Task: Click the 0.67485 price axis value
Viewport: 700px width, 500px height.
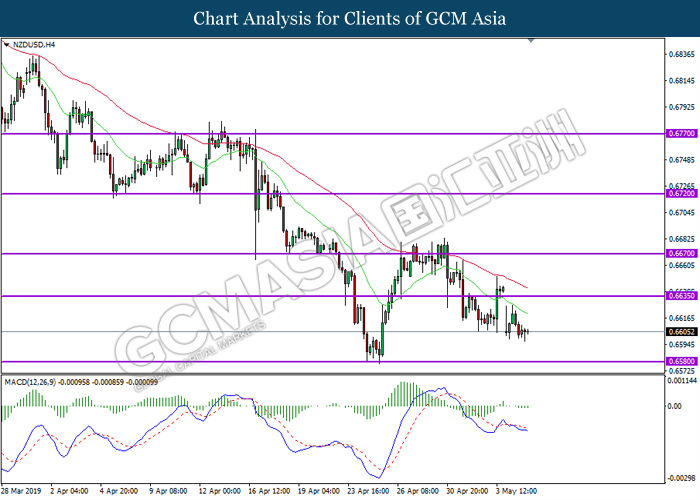Action: tap(682, 160)
